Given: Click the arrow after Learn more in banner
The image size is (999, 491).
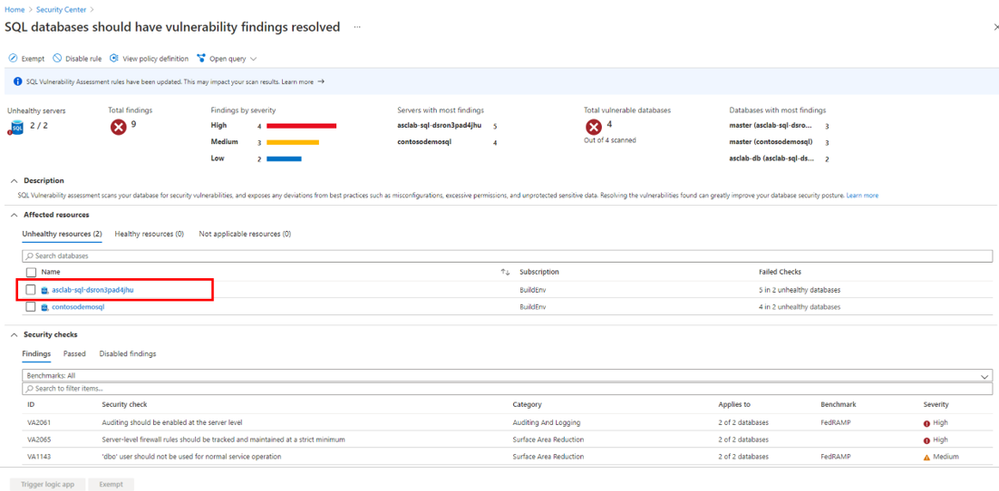Looking at the screenshot, I should [x=321, y=82].
